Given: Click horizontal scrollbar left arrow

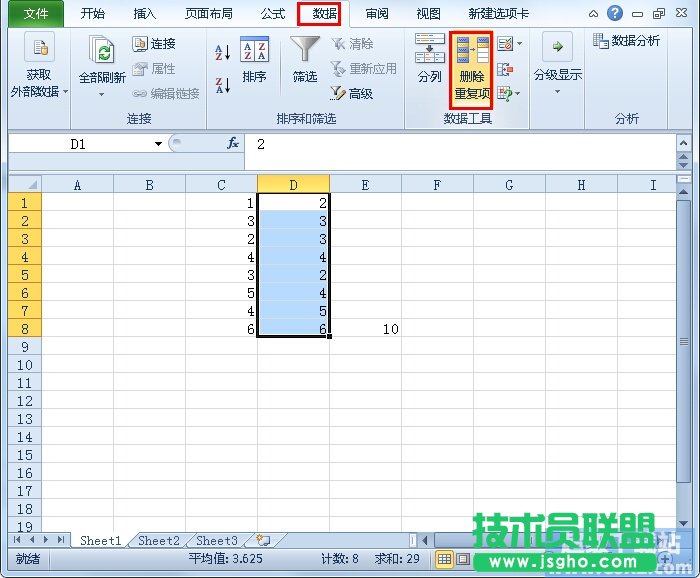Looking at the screenshot, I should pos(425,540).
